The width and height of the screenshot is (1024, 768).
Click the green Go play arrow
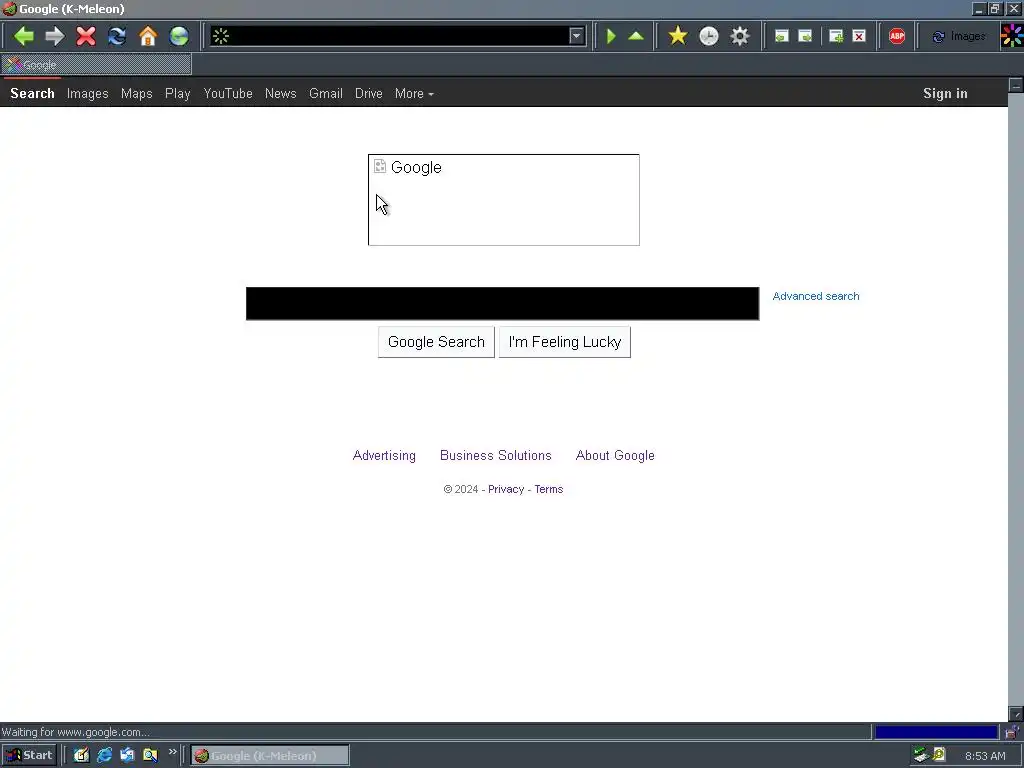coord(611,36)
